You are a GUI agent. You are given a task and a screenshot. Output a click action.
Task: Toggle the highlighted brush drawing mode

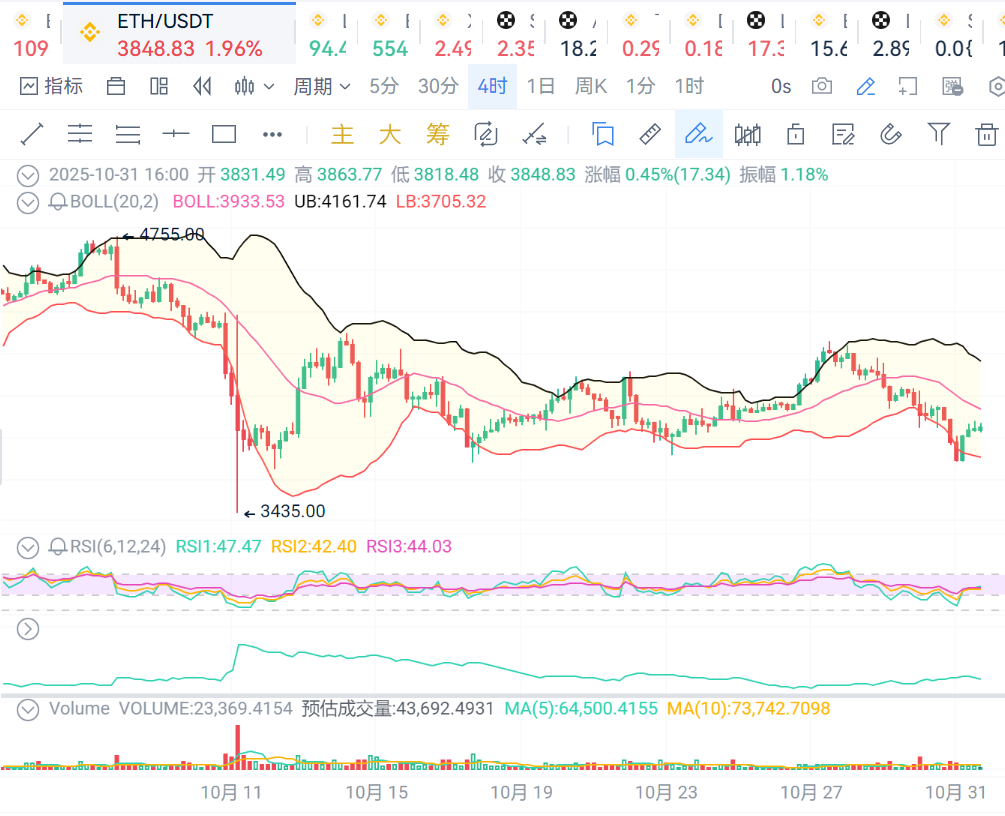point(698,134)
